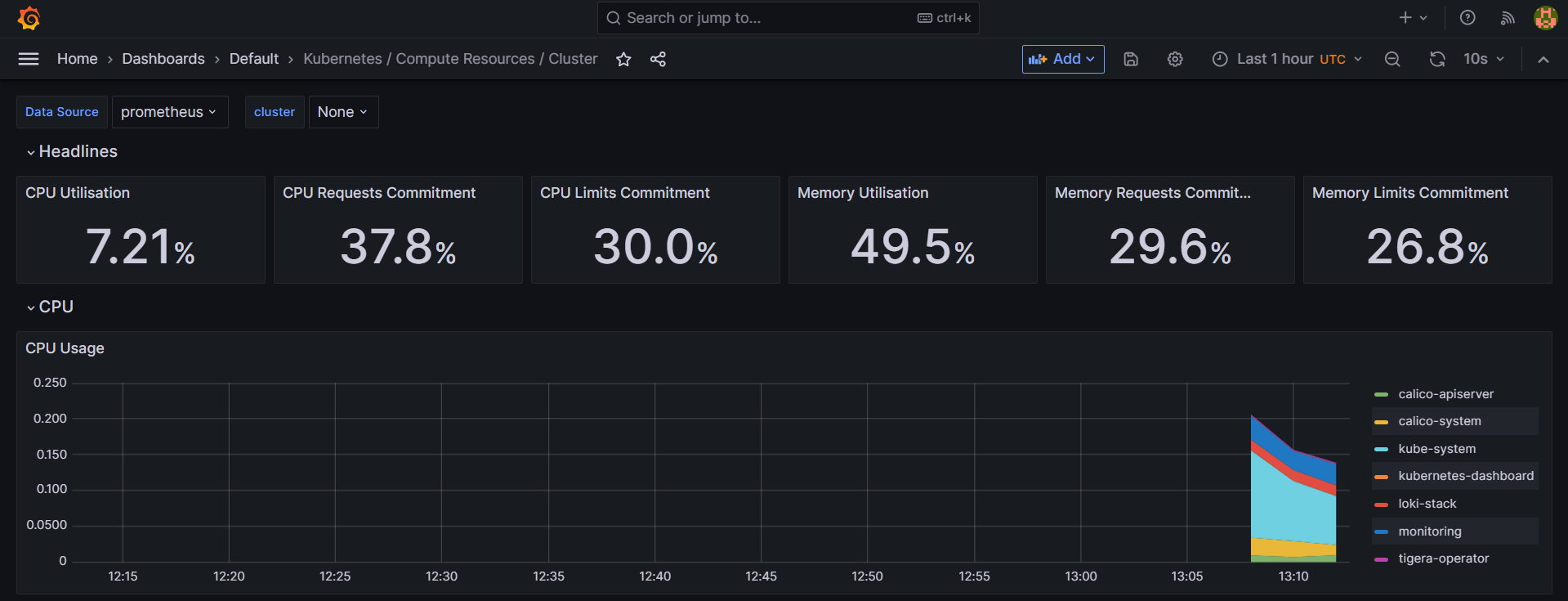Open dashboard settings gear

1175,59
